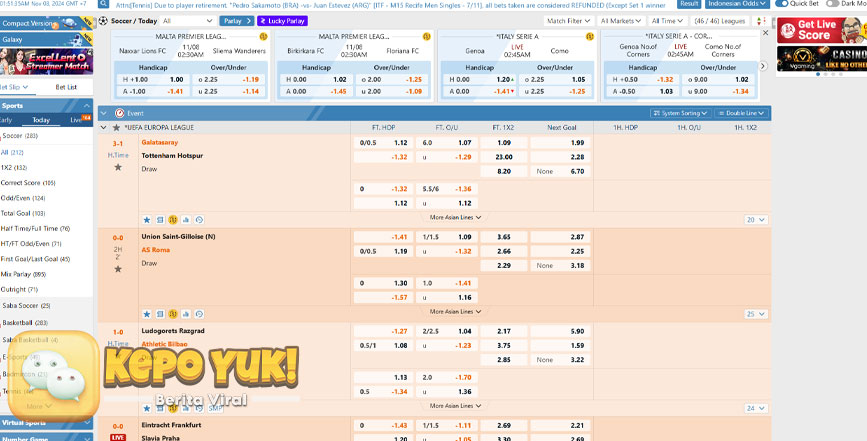This screenshot has height=441, width=867.
Task: Open the All Markets dropdown
Action: pyautogui.click(x=621, y=21)
